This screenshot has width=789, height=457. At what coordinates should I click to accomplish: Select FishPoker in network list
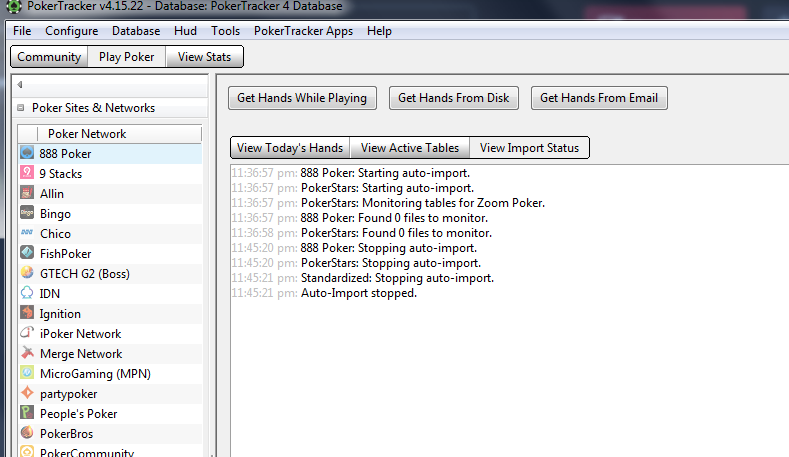[110, 254]
